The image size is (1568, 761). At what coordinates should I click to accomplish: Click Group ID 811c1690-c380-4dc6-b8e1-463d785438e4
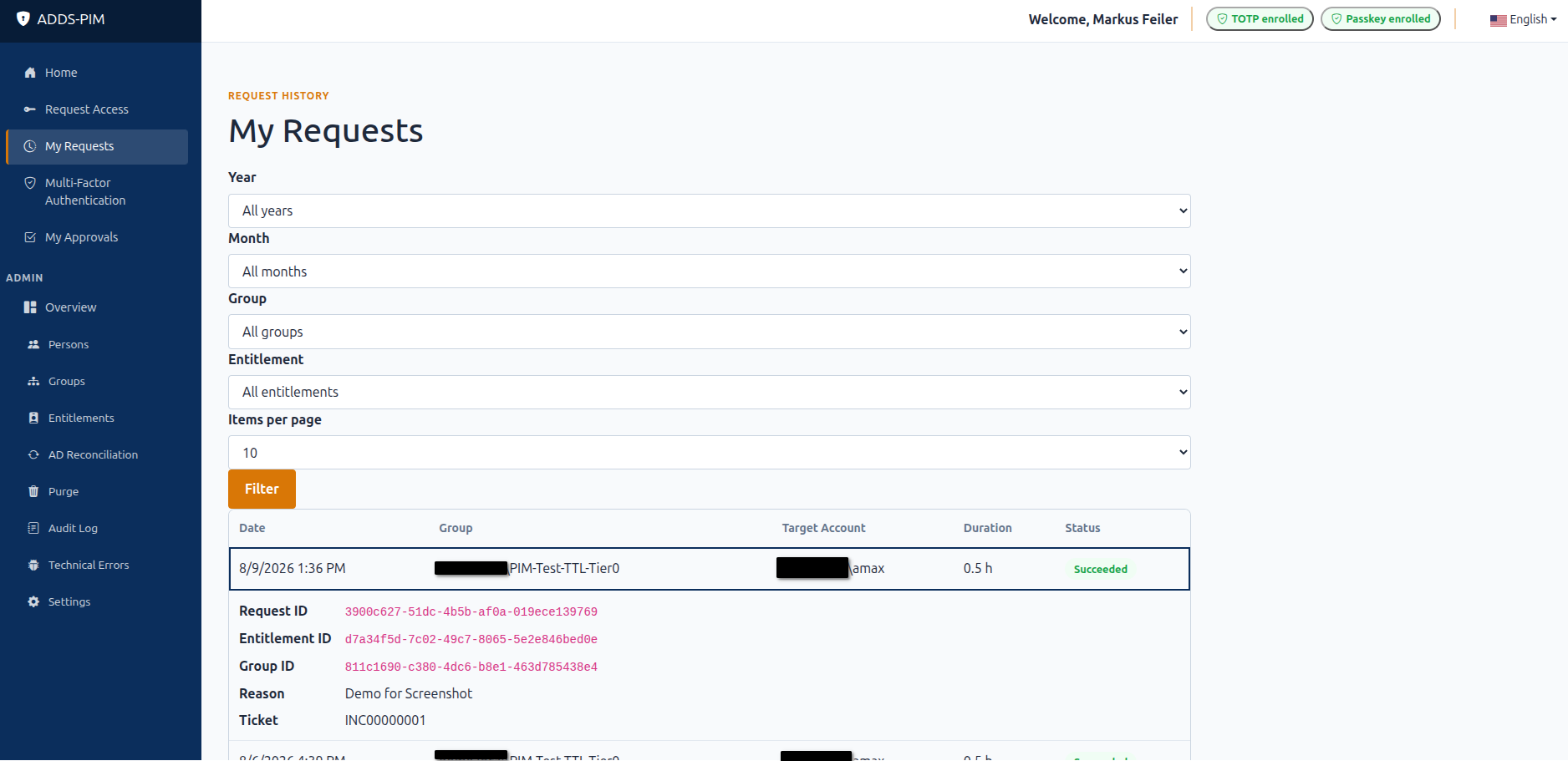pos(471,667)
